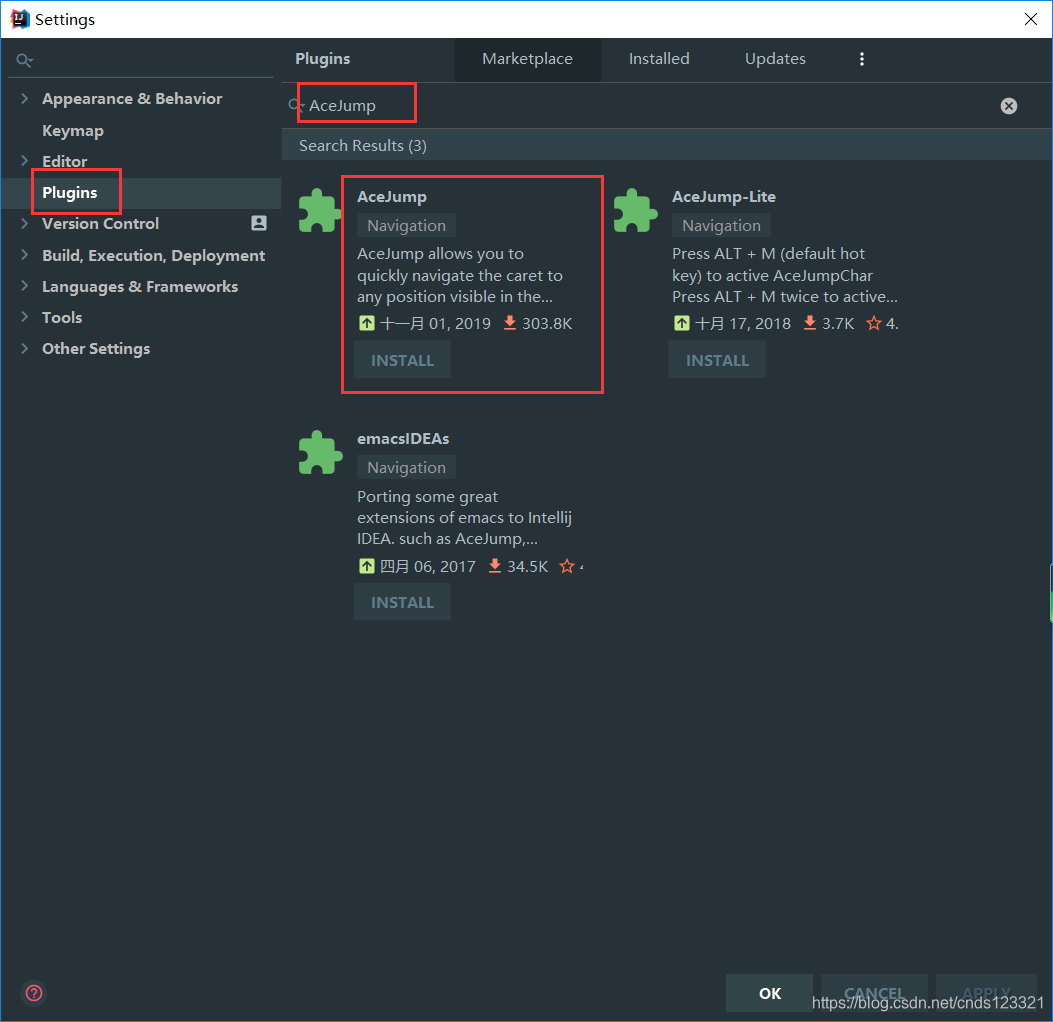Click the settings search magnifier icon
Screen dimensions: 1053x1022
click(x=24, y=60)
